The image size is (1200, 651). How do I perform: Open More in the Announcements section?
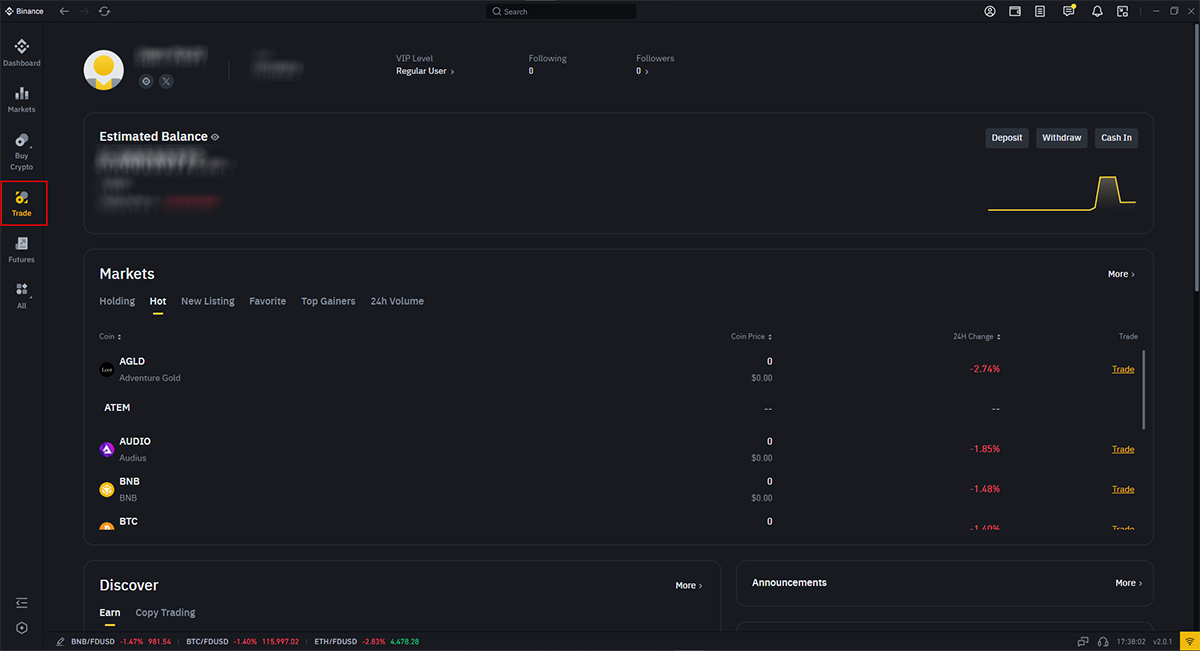point(1129,583)
